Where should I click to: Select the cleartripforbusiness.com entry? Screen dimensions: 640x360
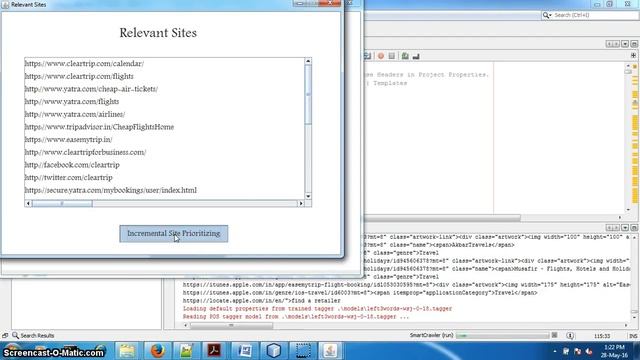85,152
